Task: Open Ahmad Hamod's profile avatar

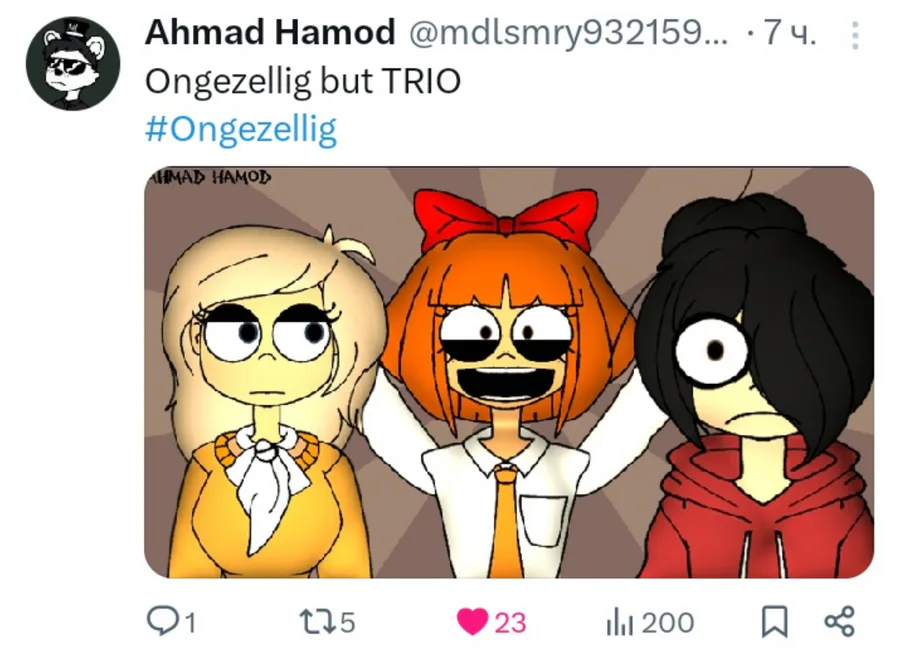Action: tap(72, 63)
